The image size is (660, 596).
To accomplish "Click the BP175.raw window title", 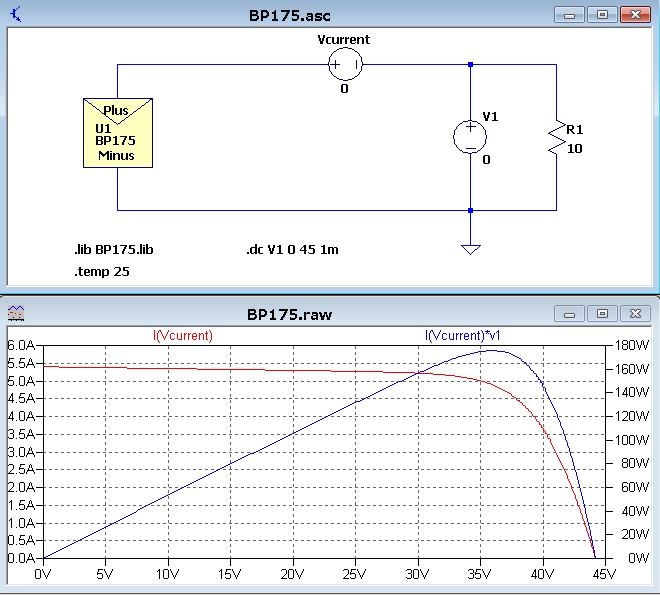I will pyautogui.click(x=290, y=314).
